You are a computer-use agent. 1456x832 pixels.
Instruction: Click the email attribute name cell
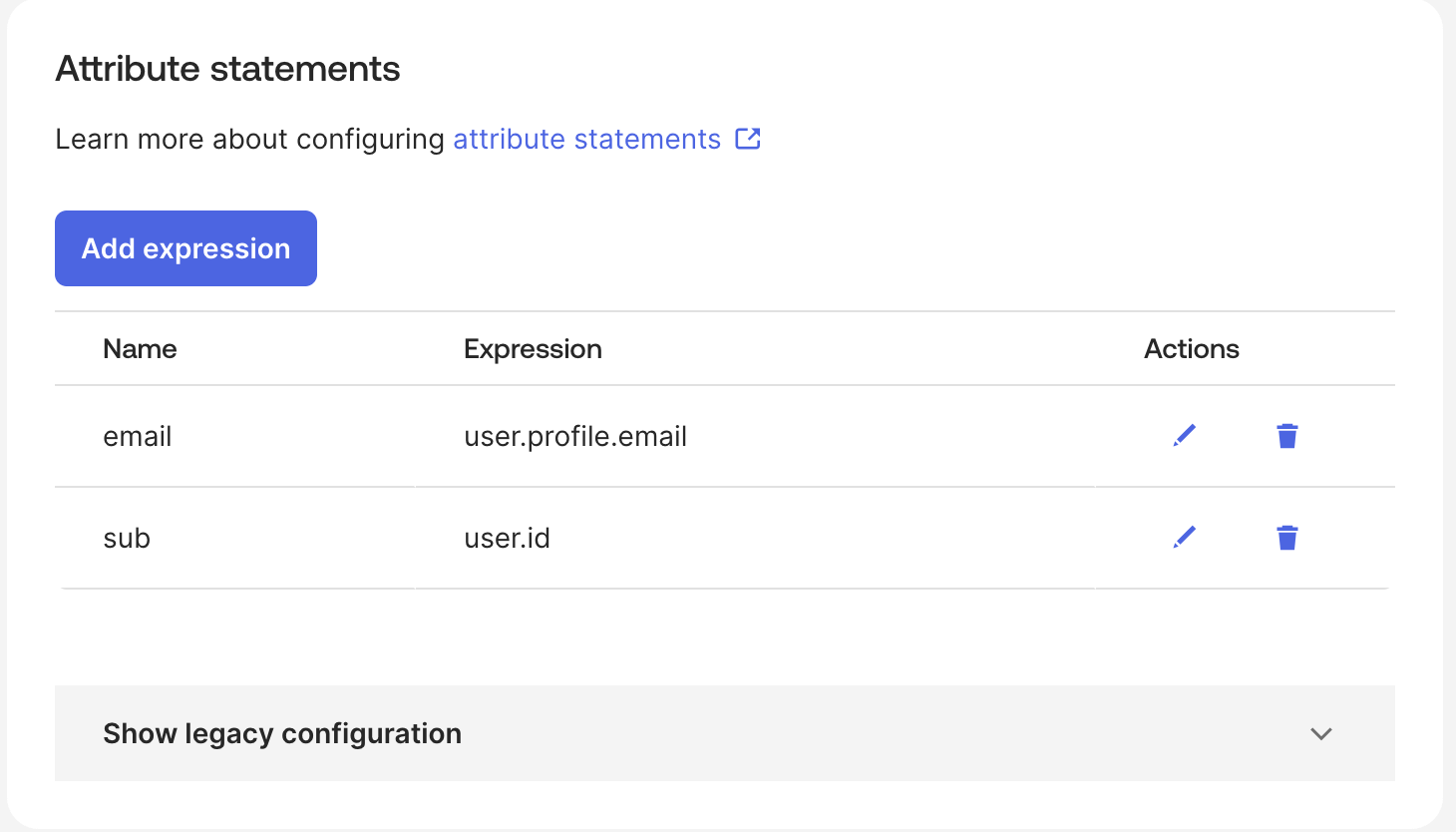click(x=137, y=435)
